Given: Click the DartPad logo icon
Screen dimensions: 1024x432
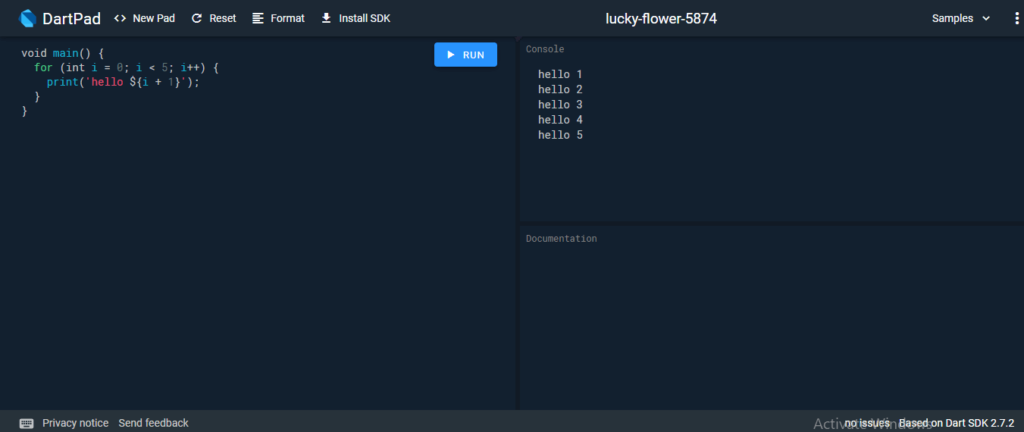Looking at the screenshot, I should click(28, 18).
